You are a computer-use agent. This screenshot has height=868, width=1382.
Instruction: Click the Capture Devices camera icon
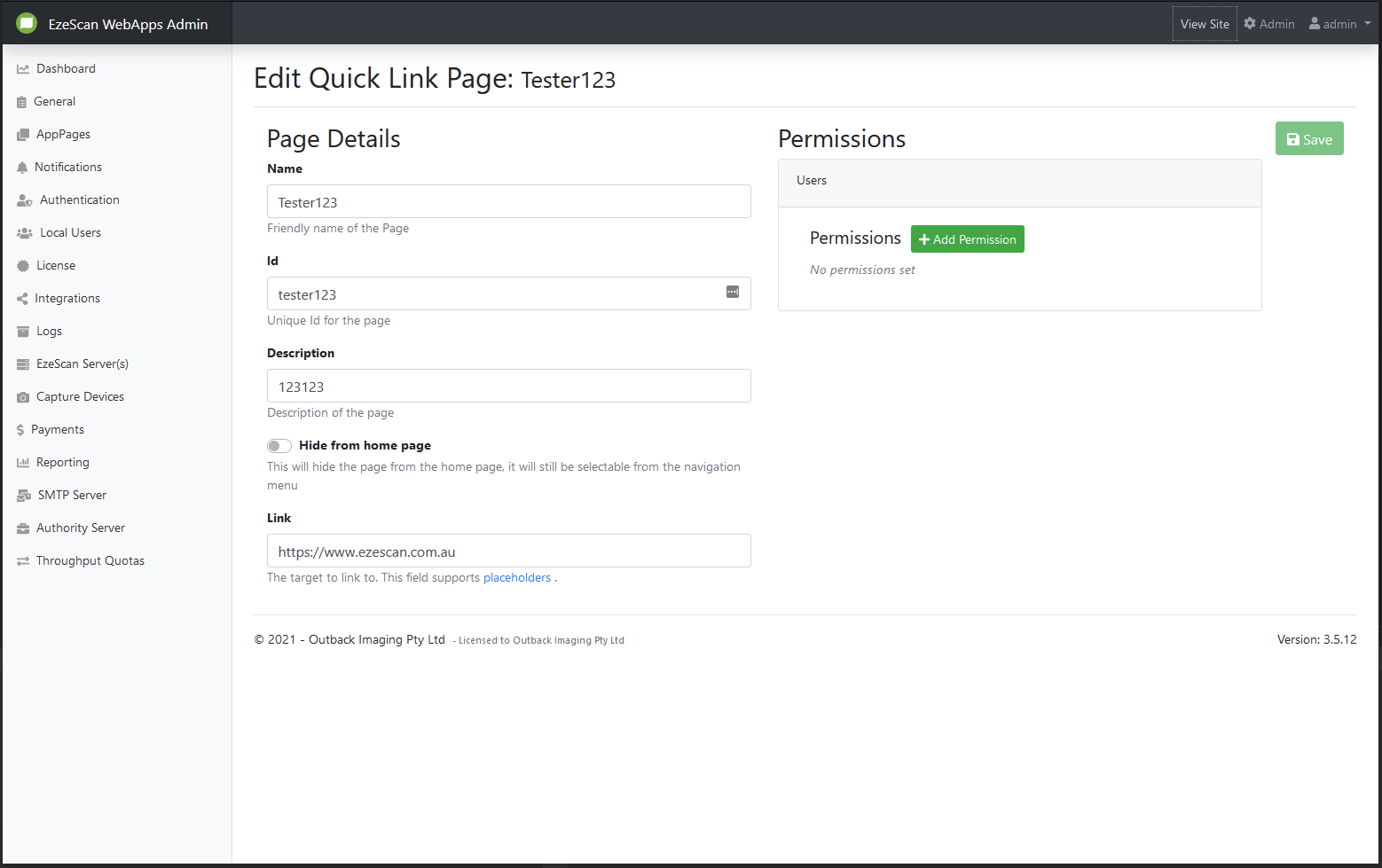click(23, 397)
